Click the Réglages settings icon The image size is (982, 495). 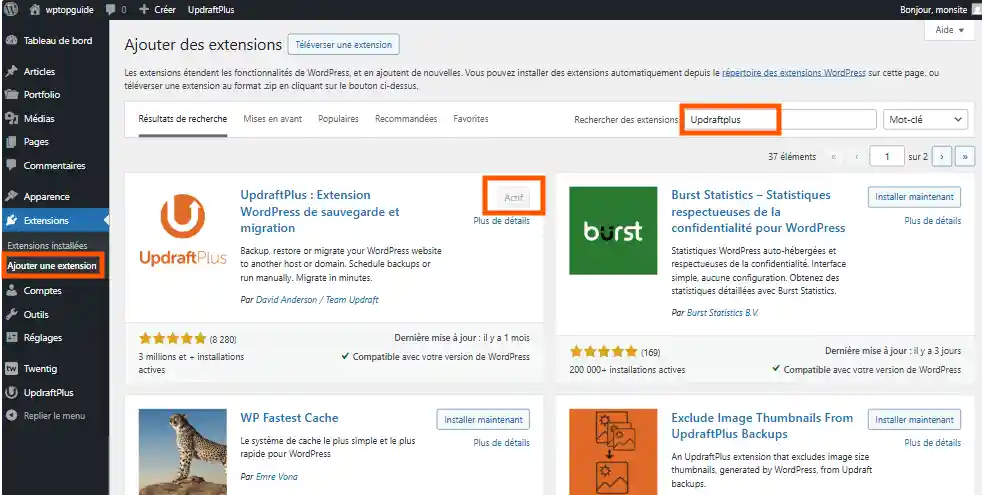[11, 338]
